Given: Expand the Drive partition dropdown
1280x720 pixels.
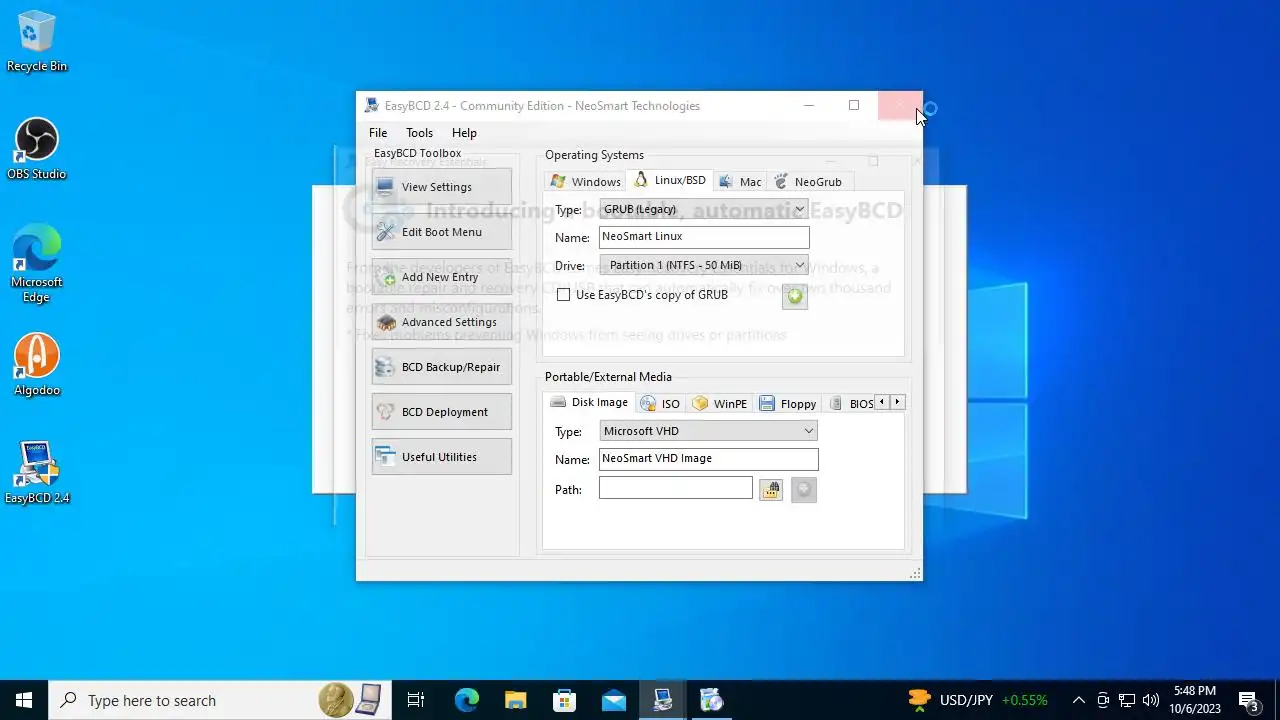Looking at the screenshot, I should (704, 265).
